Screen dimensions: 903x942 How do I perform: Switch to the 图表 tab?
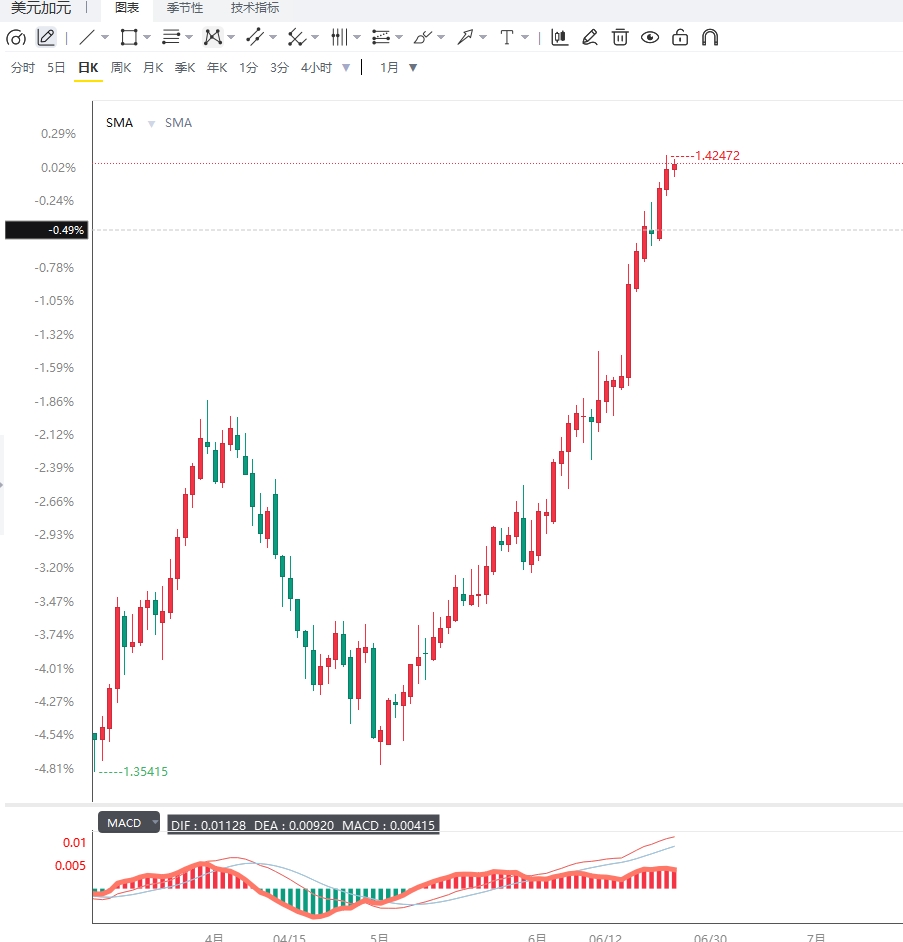coord(127,8)
